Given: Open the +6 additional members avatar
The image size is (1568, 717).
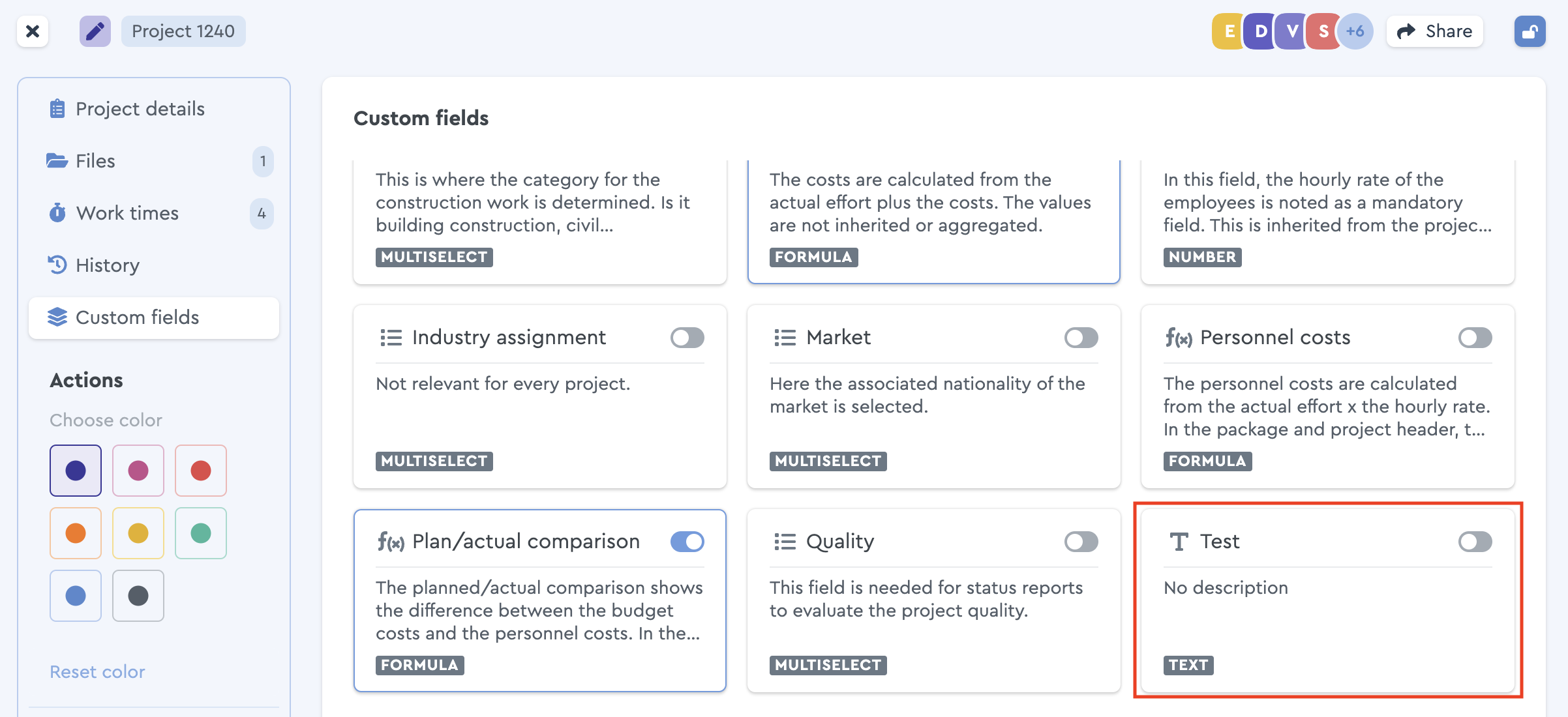Looking at the screenshot, I should (x=1355, y=31).
